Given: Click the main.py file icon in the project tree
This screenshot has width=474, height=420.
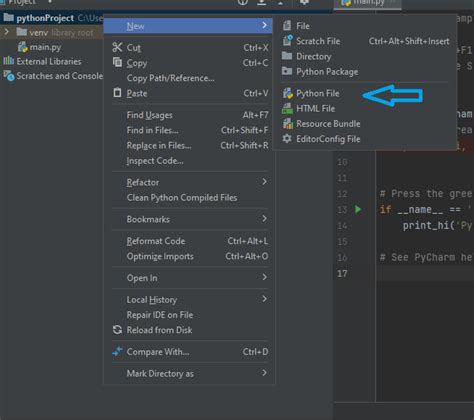Looking at the screenshot, I should (x=23, y=47).
